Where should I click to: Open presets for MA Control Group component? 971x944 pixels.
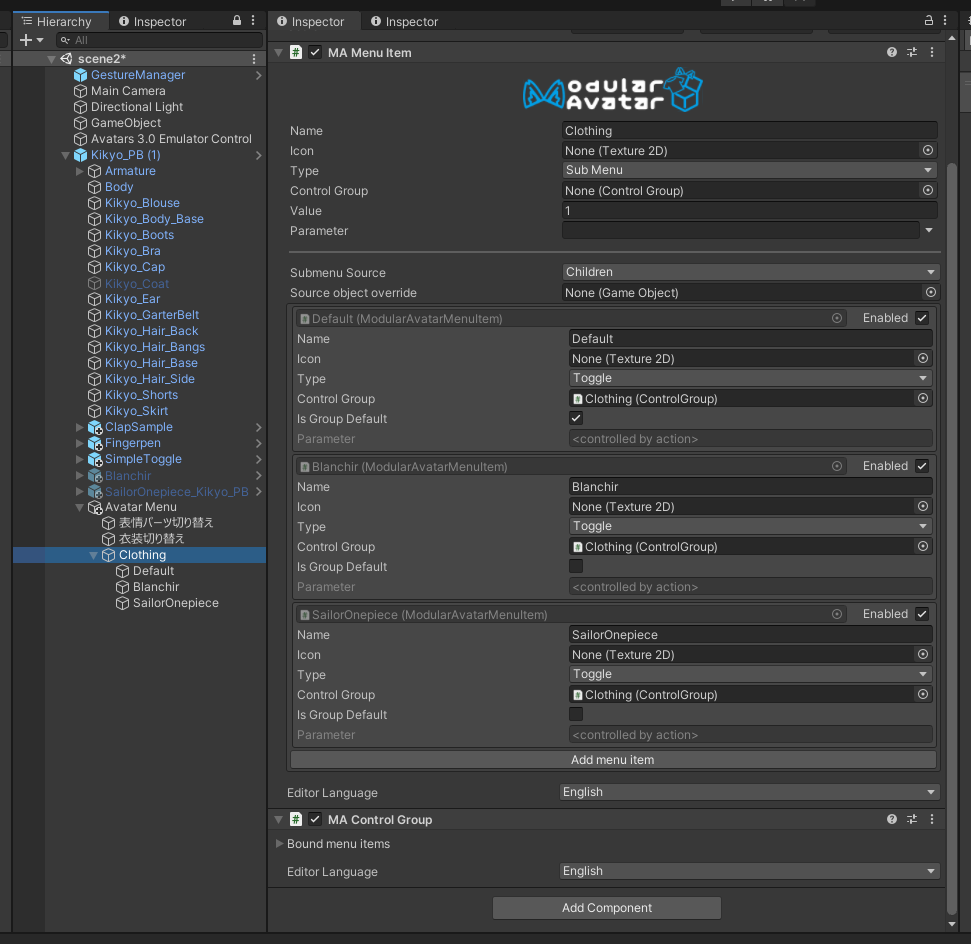pos(912,819)
